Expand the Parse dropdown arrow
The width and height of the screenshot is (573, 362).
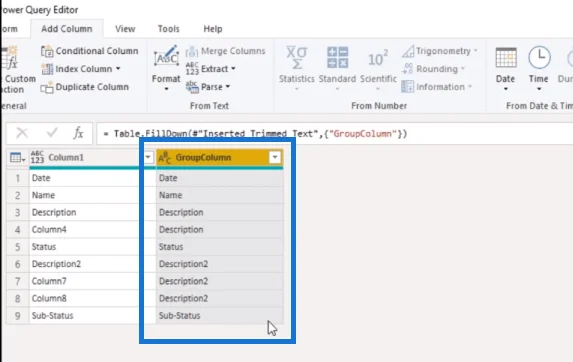[x=228, y=87]
